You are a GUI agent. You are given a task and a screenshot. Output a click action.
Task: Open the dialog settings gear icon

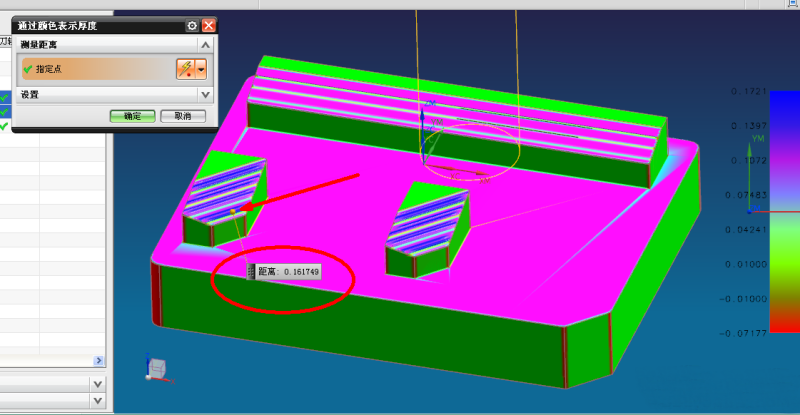(192, 25)
